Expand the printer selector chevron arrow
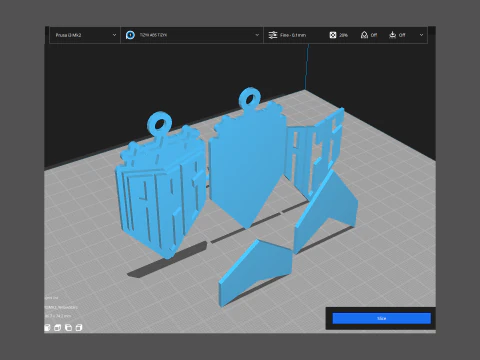480x360 pixels. (x=114, y=35)
